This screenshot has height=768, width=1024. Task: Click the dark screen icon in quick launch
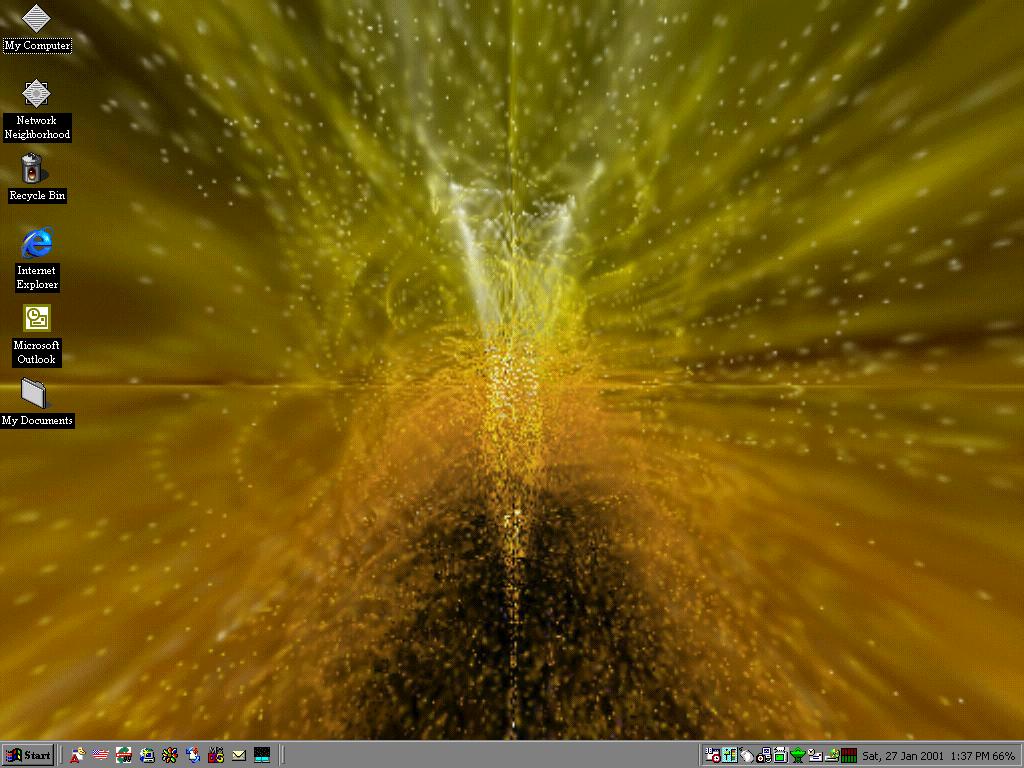[x=262, y=755]
